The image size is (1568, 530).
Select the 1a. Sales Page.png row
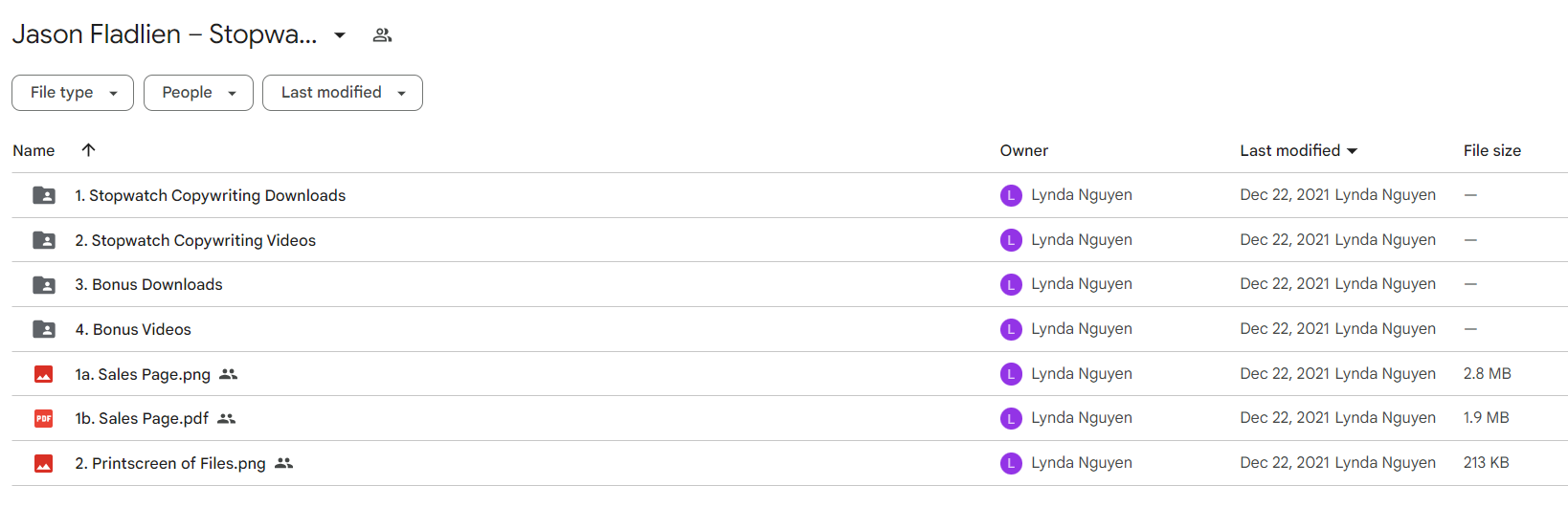pos(790,374)
